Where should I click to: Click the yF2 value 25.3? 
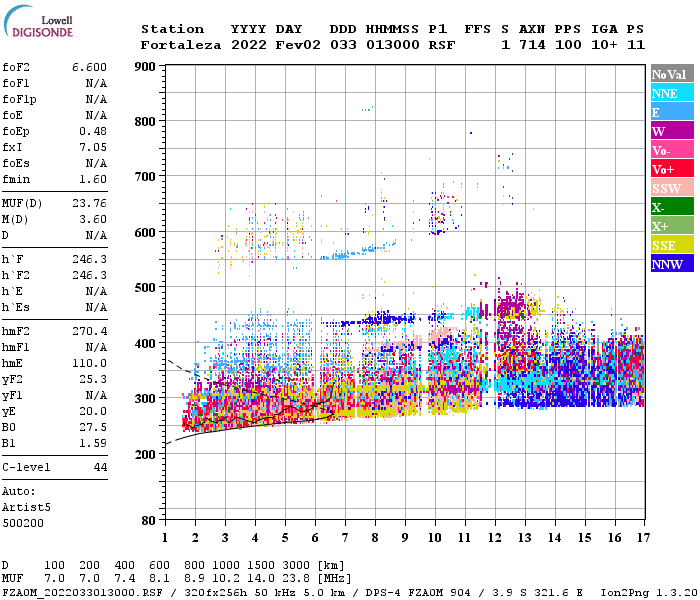click(x=93, y=379)
